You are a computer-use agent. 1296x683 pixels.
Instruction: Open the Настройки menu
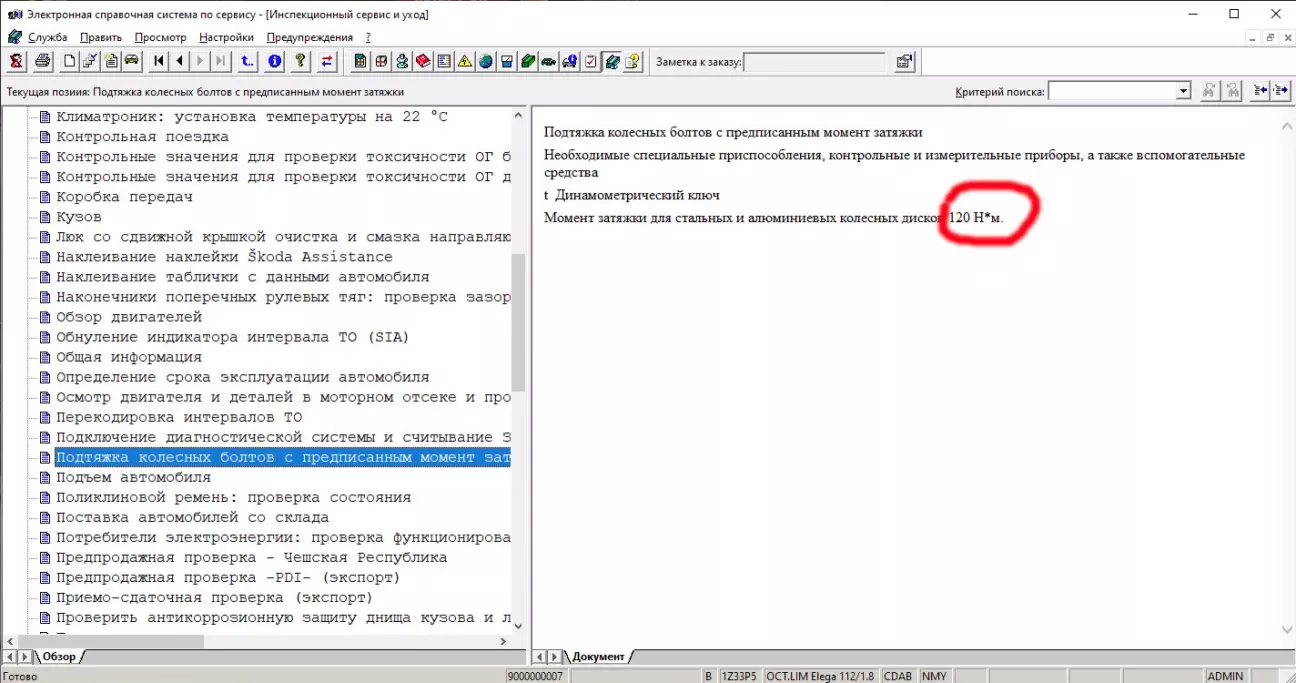(x=219, y=37)
